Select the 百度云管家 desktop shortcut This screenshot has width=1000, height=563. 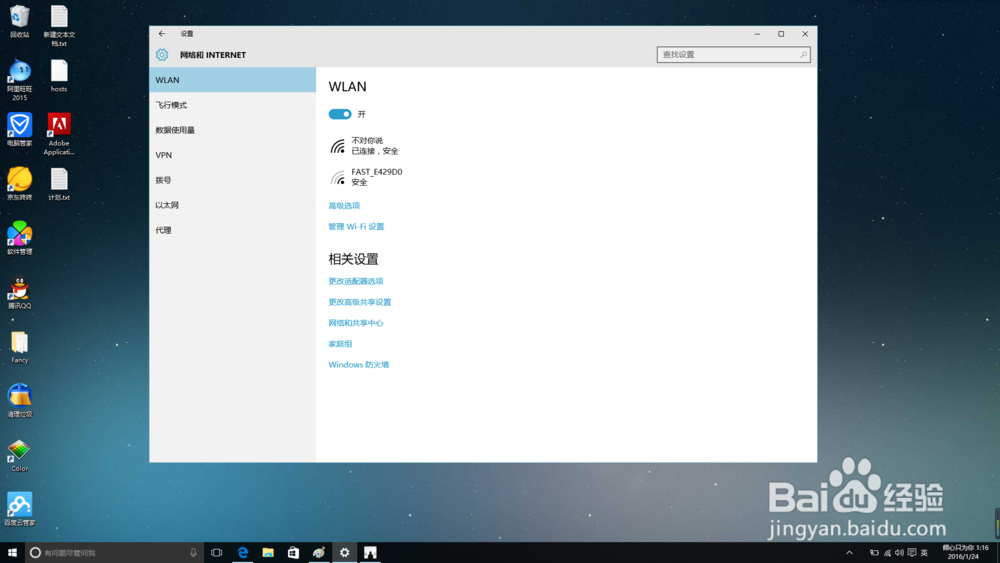(x=20, y=509)
